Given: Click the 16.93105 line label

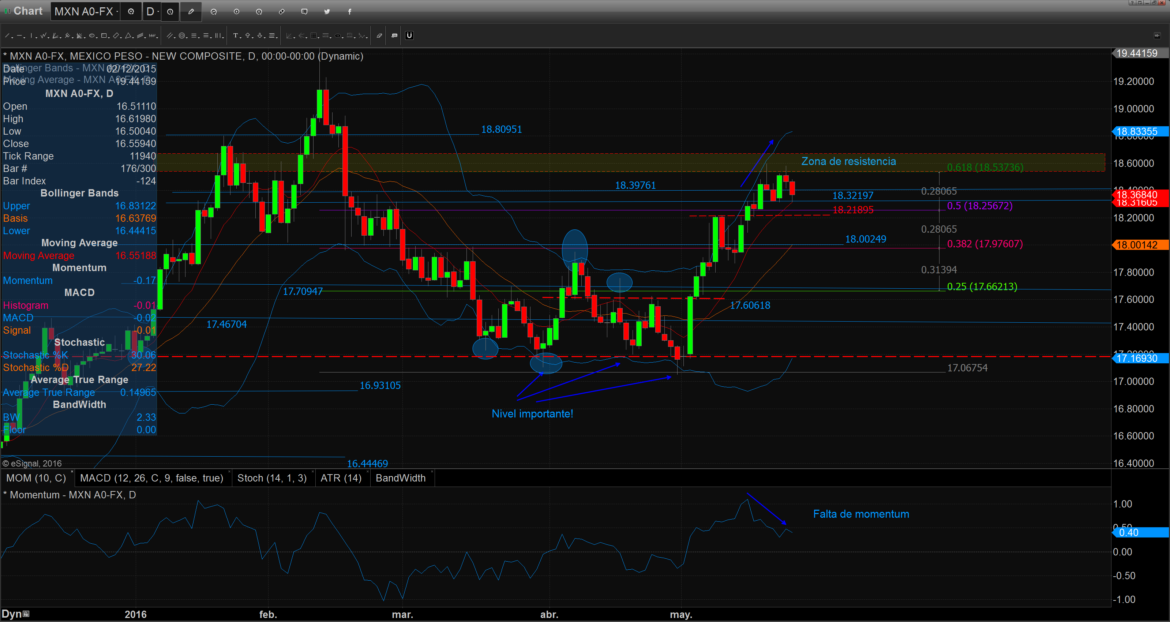Looking at the screenshot, I should [x=380, y=386].
